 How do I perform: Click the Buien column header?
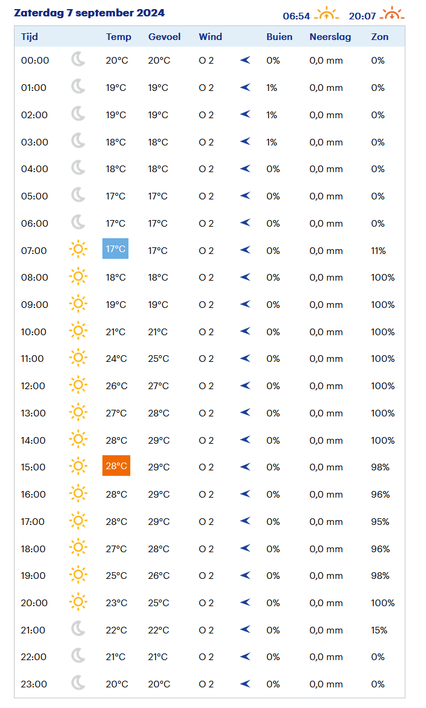279,37
